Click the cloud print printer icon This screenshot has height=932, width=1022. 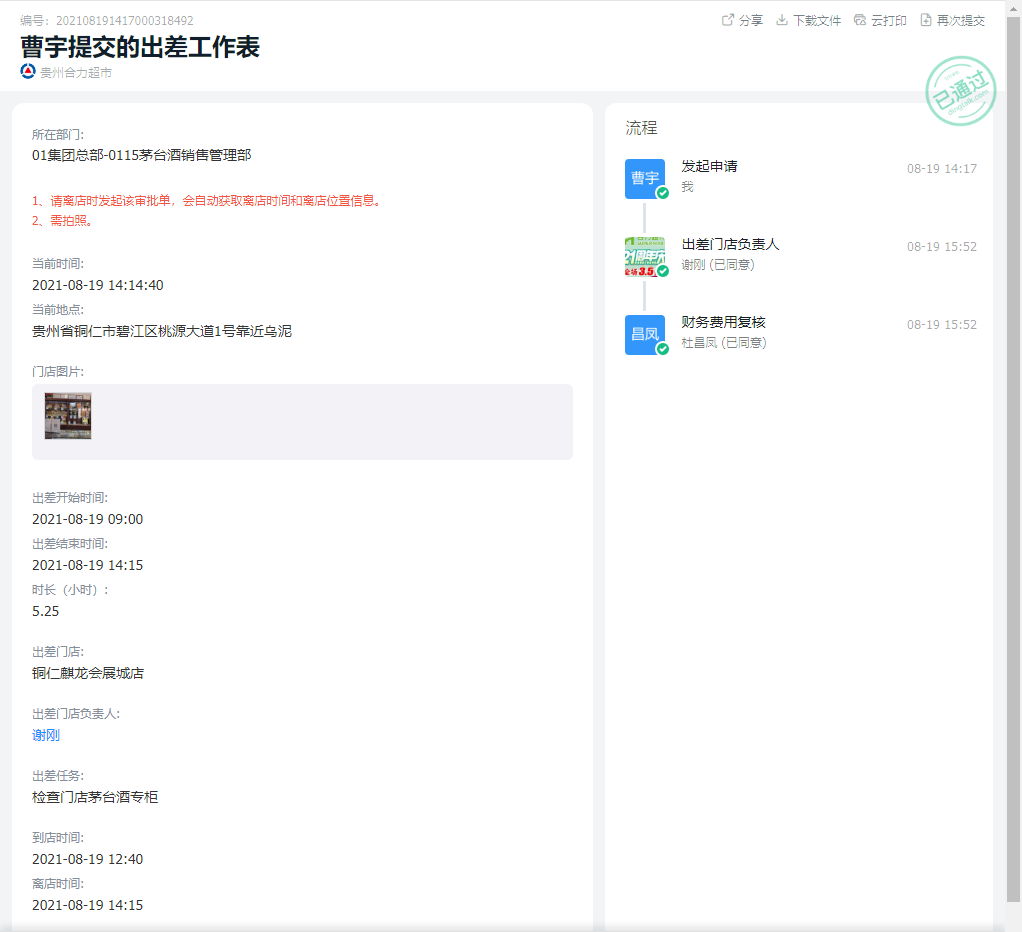(860, 20)
